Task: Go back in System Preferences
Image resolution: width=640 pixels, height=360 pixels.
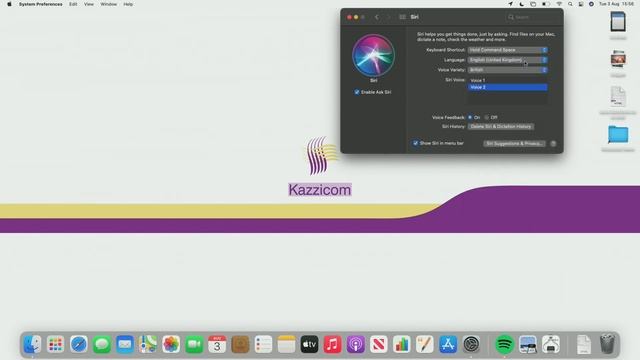Action: point(377,17)
